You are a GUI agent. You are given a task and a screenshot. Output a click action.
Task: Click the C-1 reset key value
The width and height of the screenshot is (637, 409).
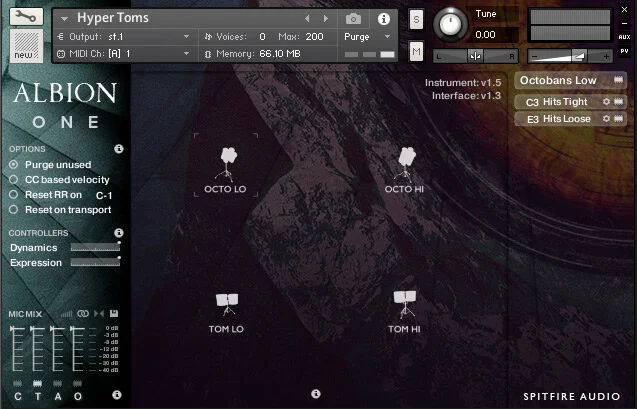pyautogui.click(x=104, y=195)
